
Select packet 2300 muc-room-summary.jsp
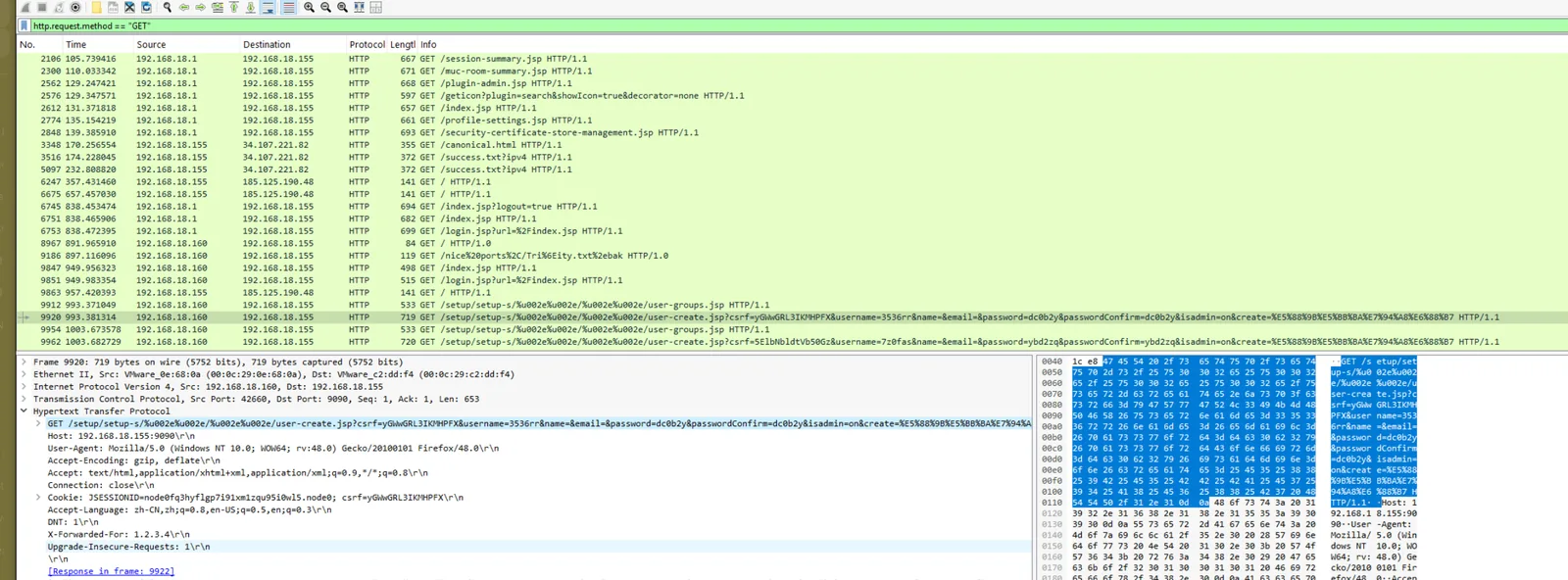tap(792, 71)
